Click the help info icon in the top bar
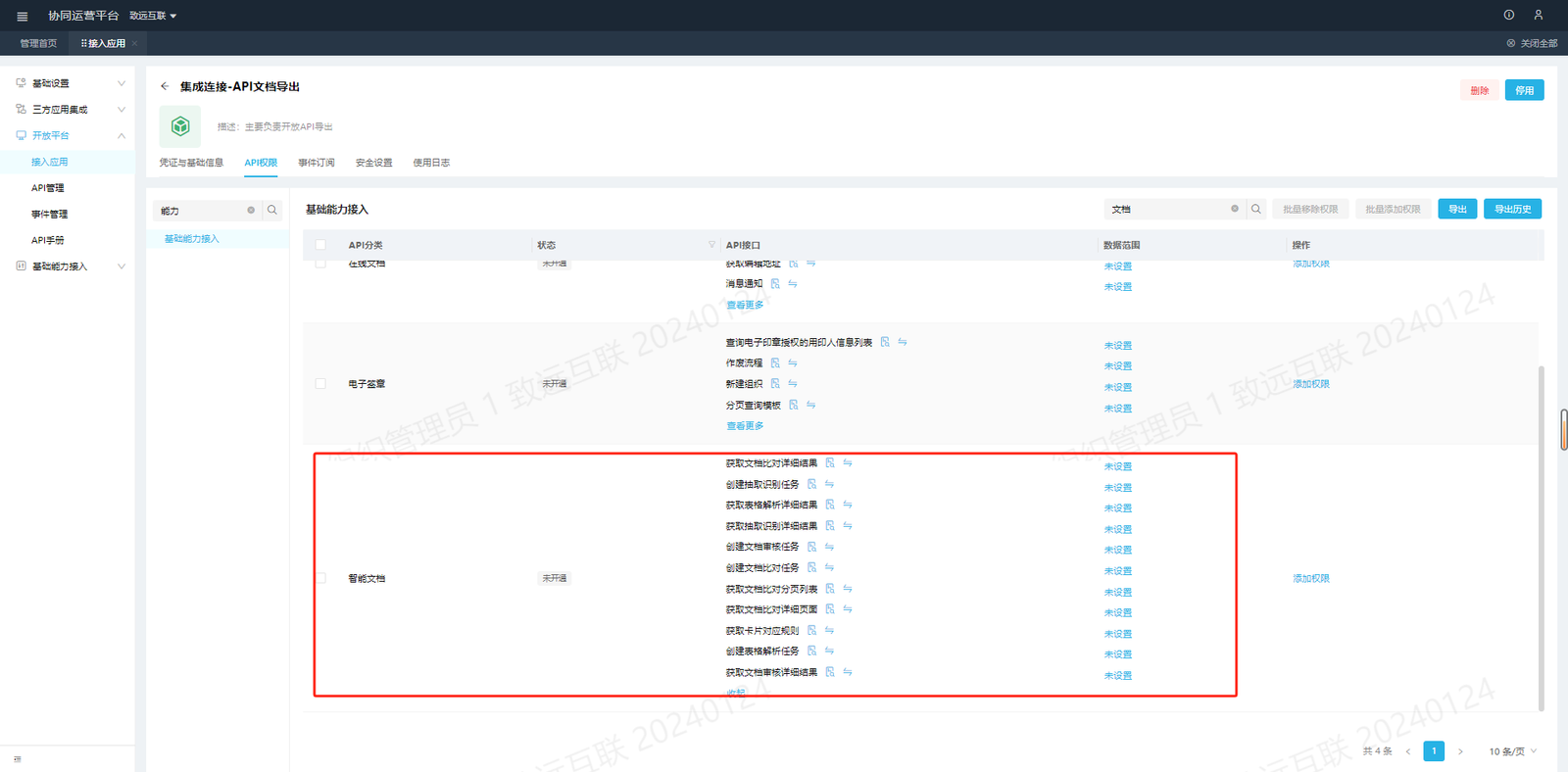Viewport: 1568px width, 772px height. [x=1509, y=15]
